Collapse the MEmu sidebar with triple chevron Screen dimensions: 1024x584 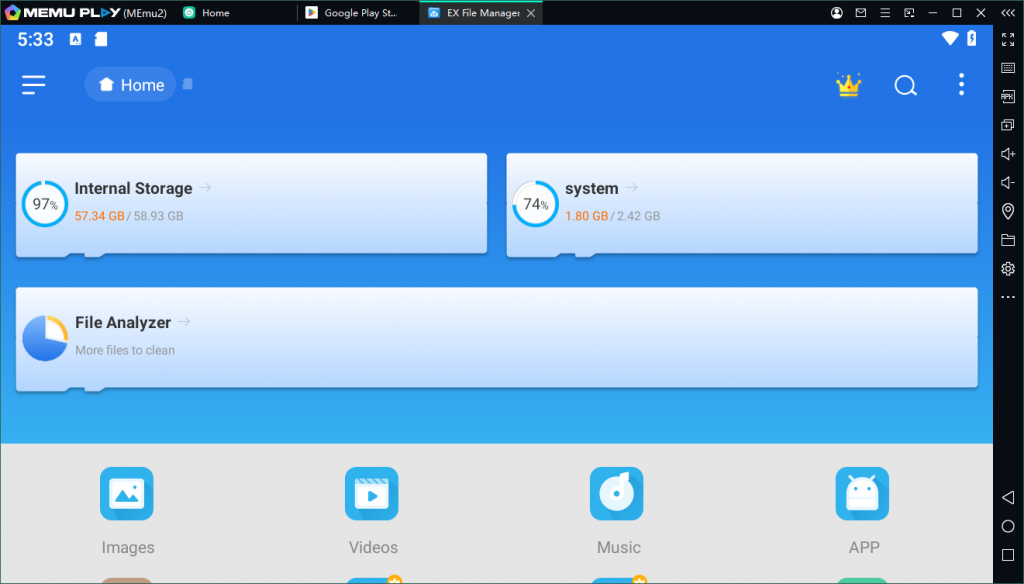tap(1008, 12)
